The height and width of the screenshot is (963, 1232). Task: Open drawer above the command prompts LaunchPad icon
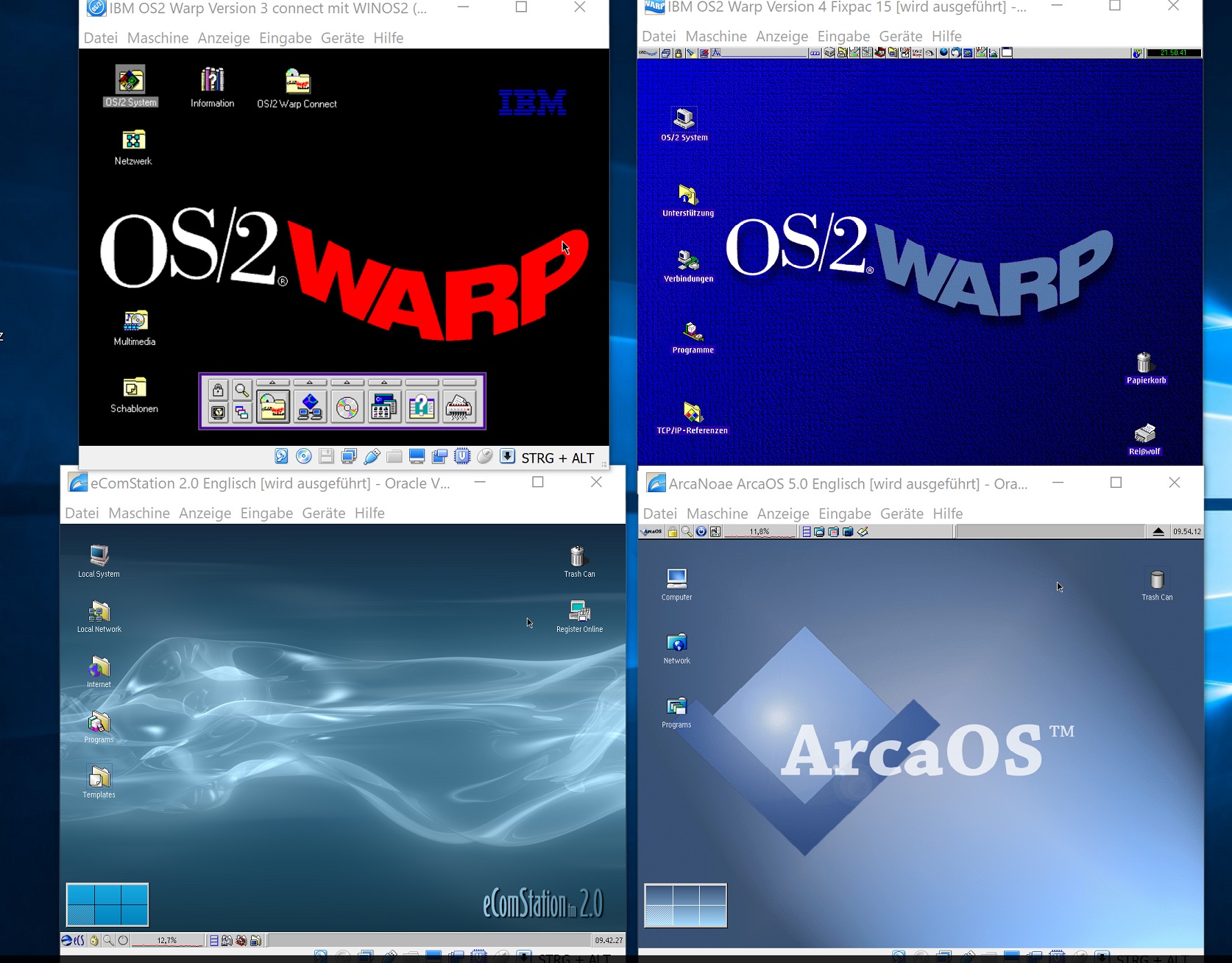coord(384,383)
